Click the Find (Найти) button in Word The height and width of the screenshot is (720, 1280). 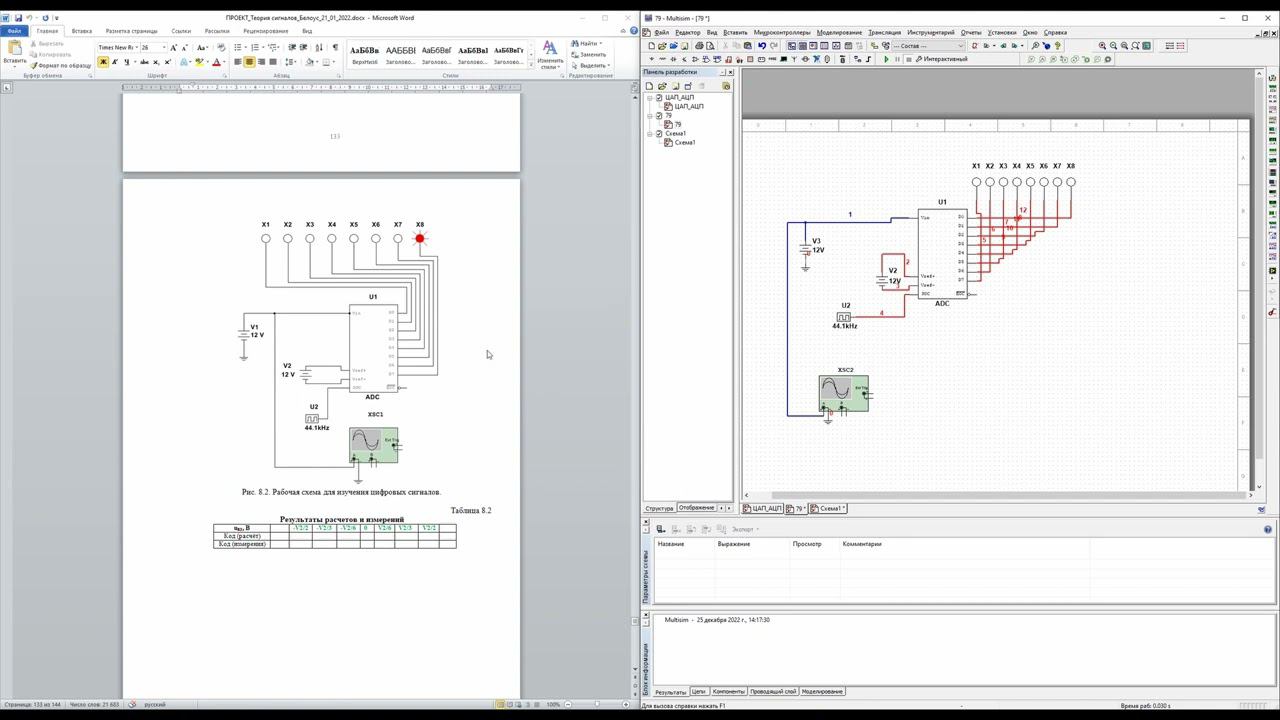click(x=588, y=43)
